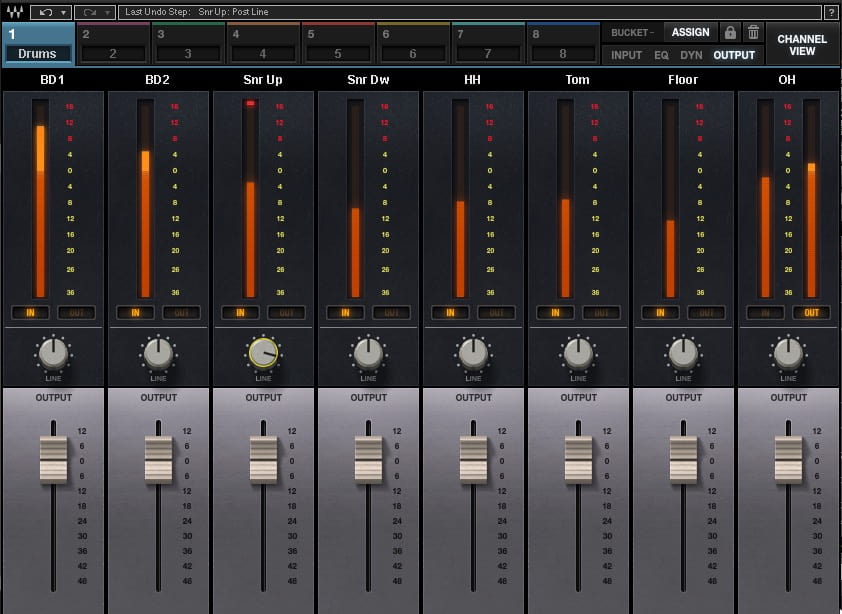This screenshot has width=842, height=614.
Task: Click the BD2 output fader
Action: coord(157,460)
